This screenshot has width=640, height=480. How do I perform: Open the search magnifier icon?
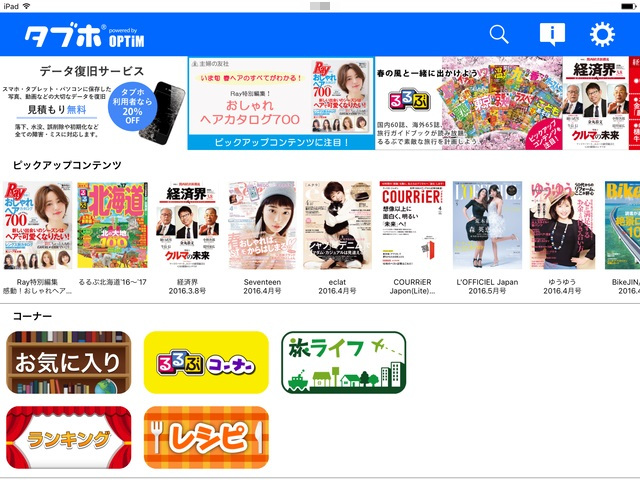tap(499, 35)
